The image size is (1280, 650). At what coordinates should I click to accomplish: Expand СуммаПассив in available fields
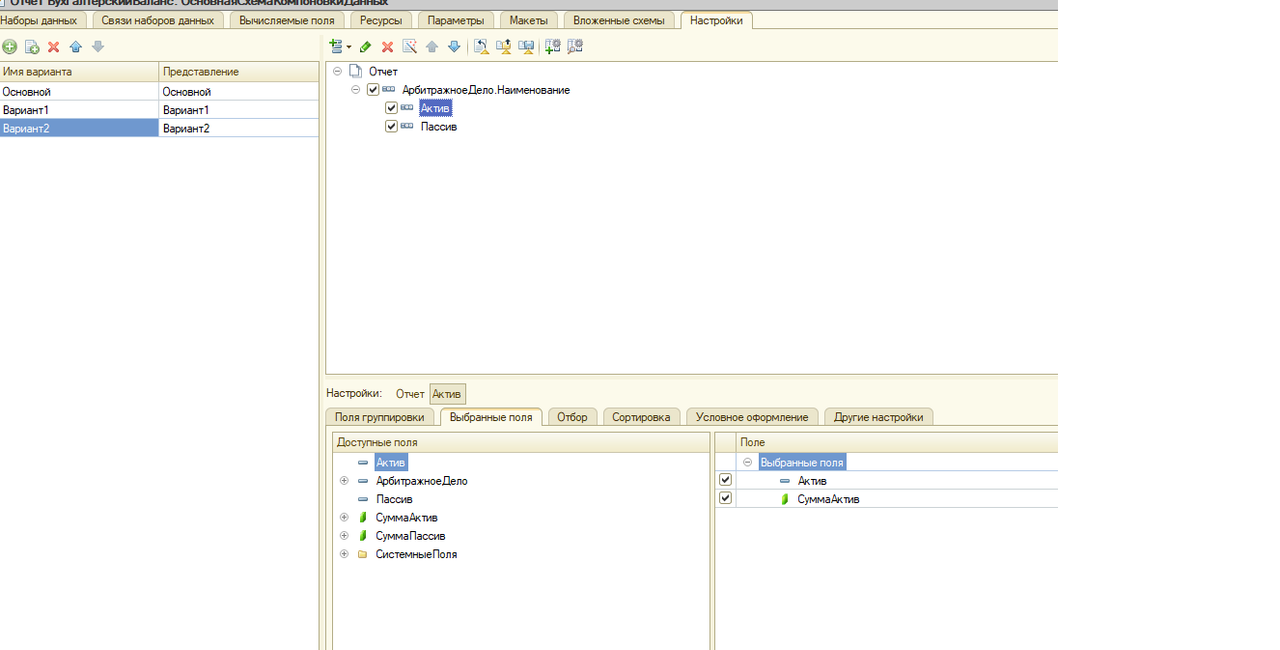344,536
